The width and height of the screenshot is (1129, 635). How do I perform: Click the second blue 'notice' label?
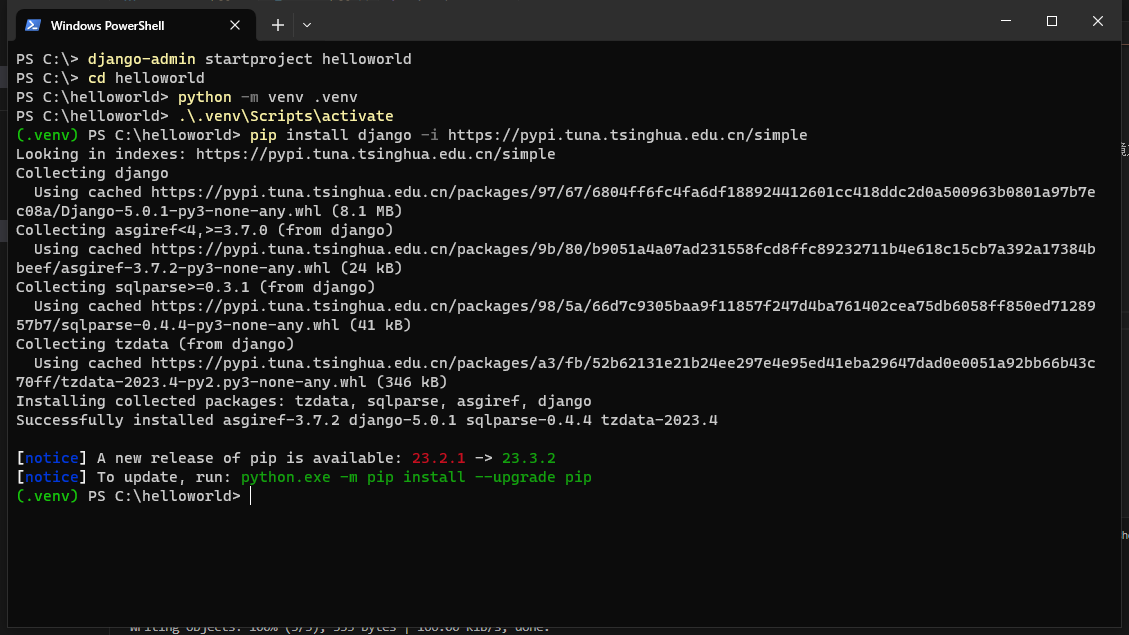point(52,477)
